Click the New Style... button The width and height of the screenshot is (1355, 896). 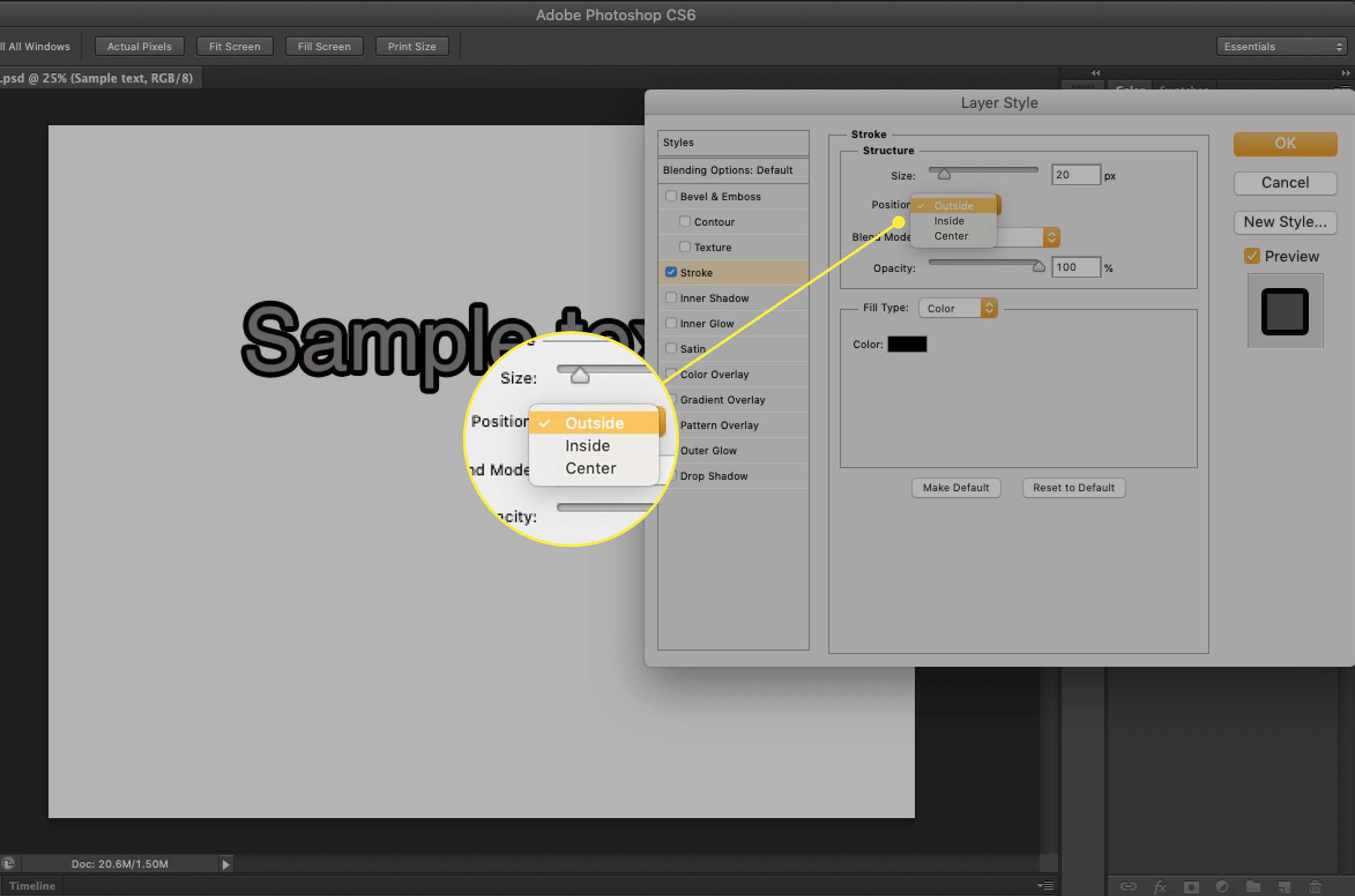(1285, 222)
